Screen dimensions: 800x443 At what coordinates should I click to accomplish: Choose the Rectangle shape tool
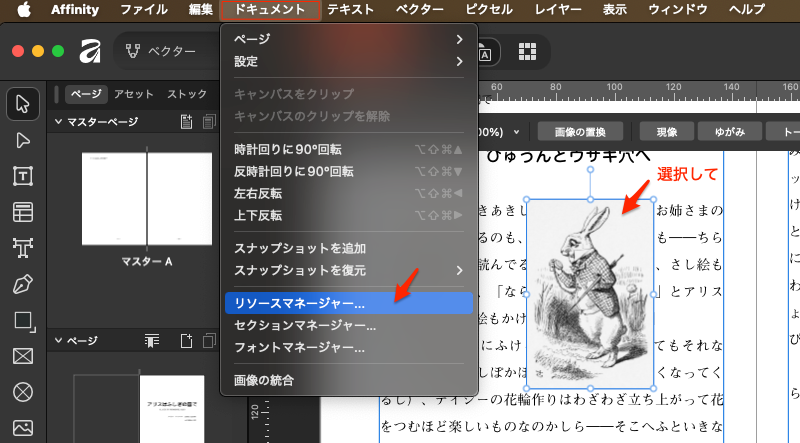[x=23, y=320]
